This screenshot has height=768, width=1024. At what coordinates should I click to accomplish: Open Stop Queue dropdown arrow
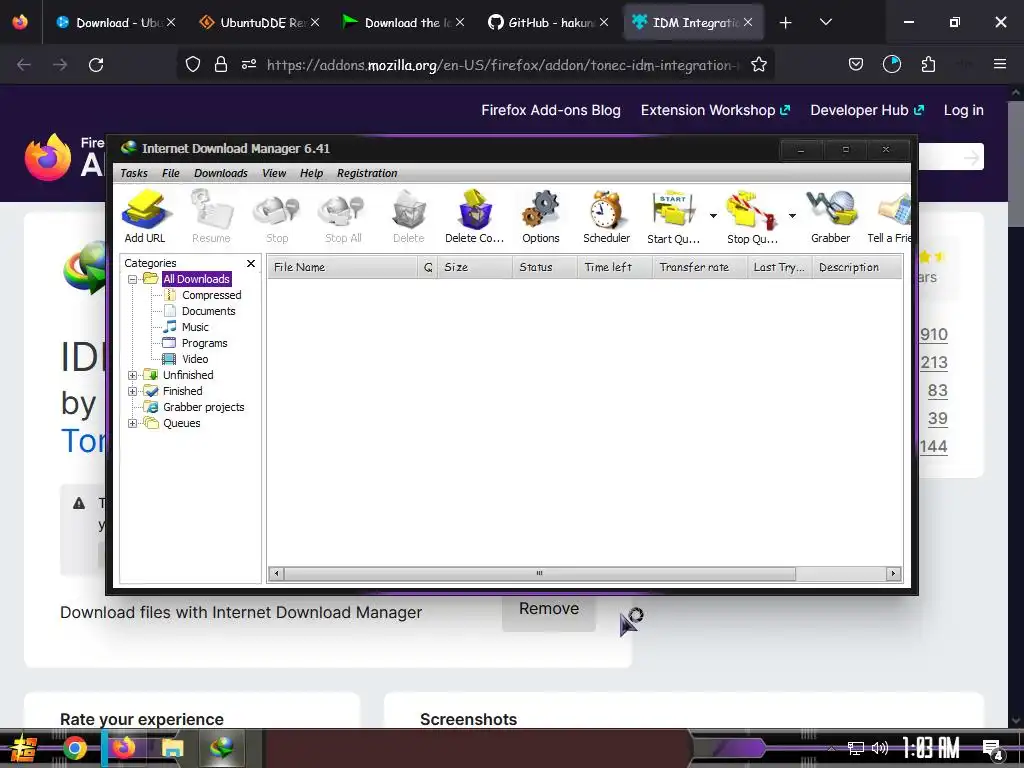pyautogui.click(x=792, y=216)
